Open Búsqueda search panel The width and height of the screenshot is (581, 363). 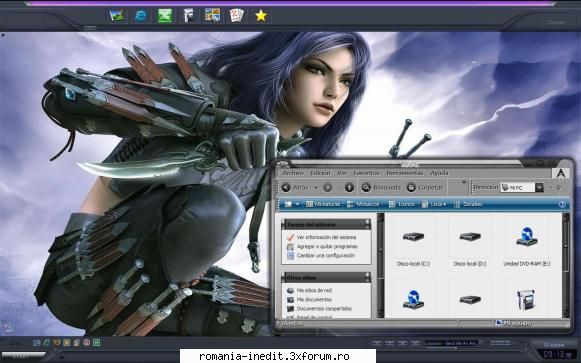point(381,187)
